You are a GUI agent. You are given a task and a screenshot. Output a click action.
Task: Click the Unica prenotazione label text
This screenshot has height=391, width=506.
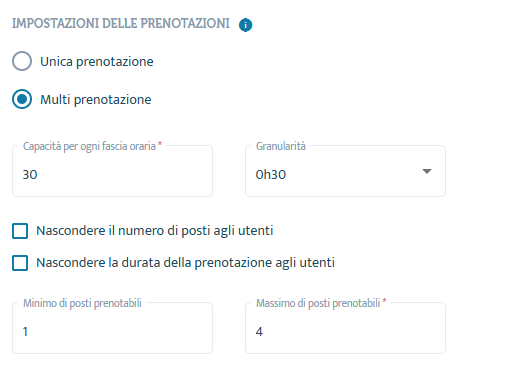pyautogui.click(x=97, y=62)
